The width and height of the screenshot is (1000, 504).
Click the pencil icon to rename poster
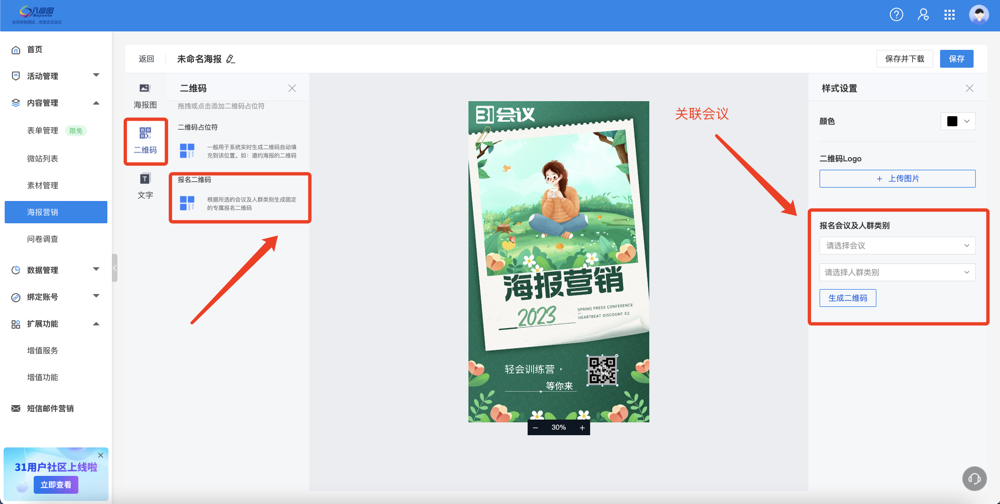coord(231,59)
